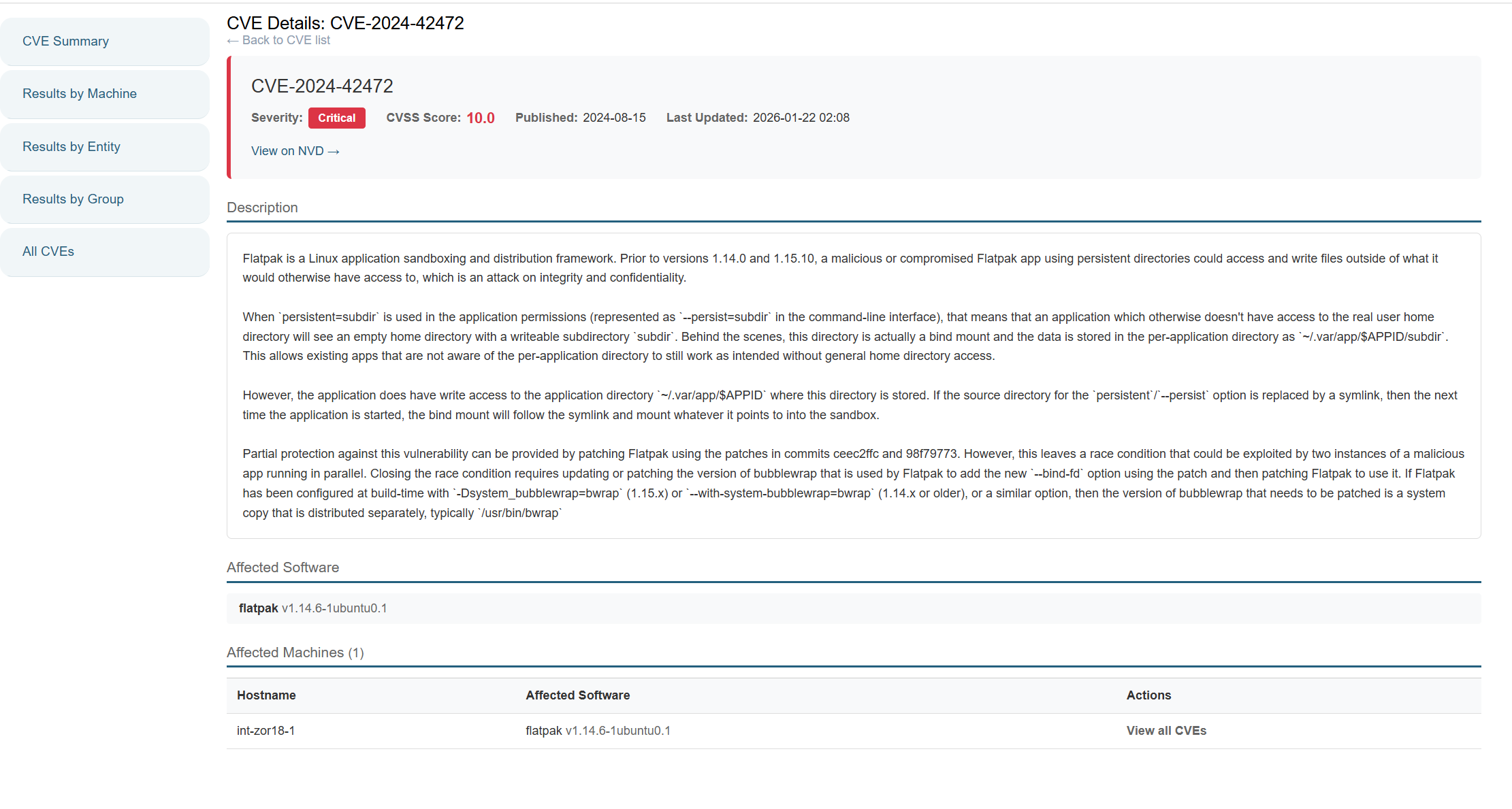
Task: Click flatpak v1.14.6-1ubuntu0.1 affected software entry
Action: pos(312,608)
